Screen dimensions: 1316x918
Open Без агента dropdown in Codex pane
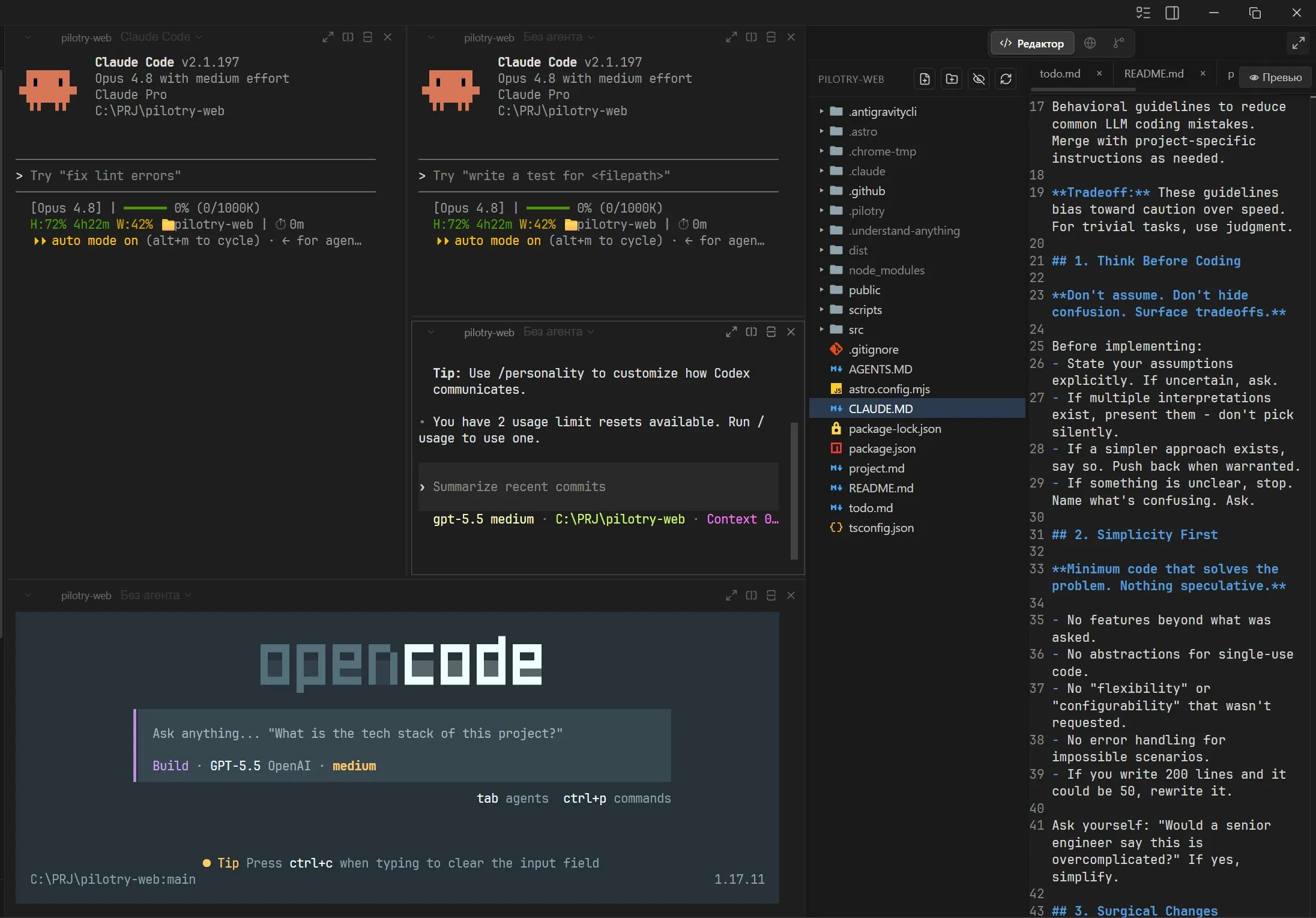point(558,332)
